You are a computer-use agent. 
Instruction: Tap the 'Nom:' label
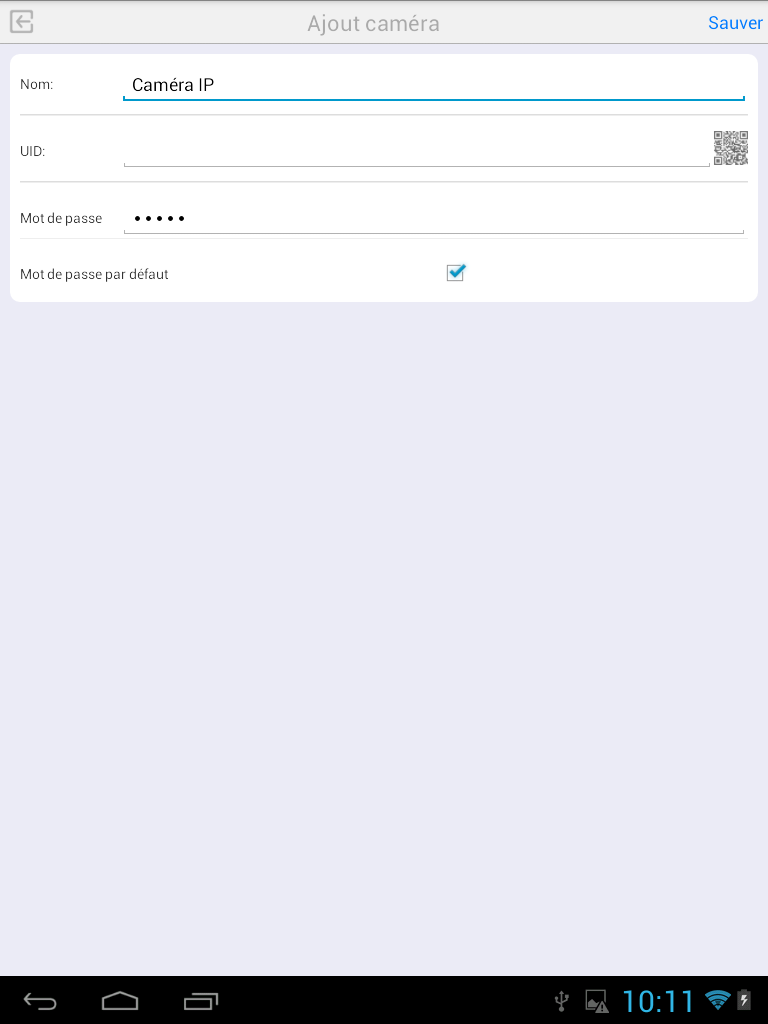point(37,84)
